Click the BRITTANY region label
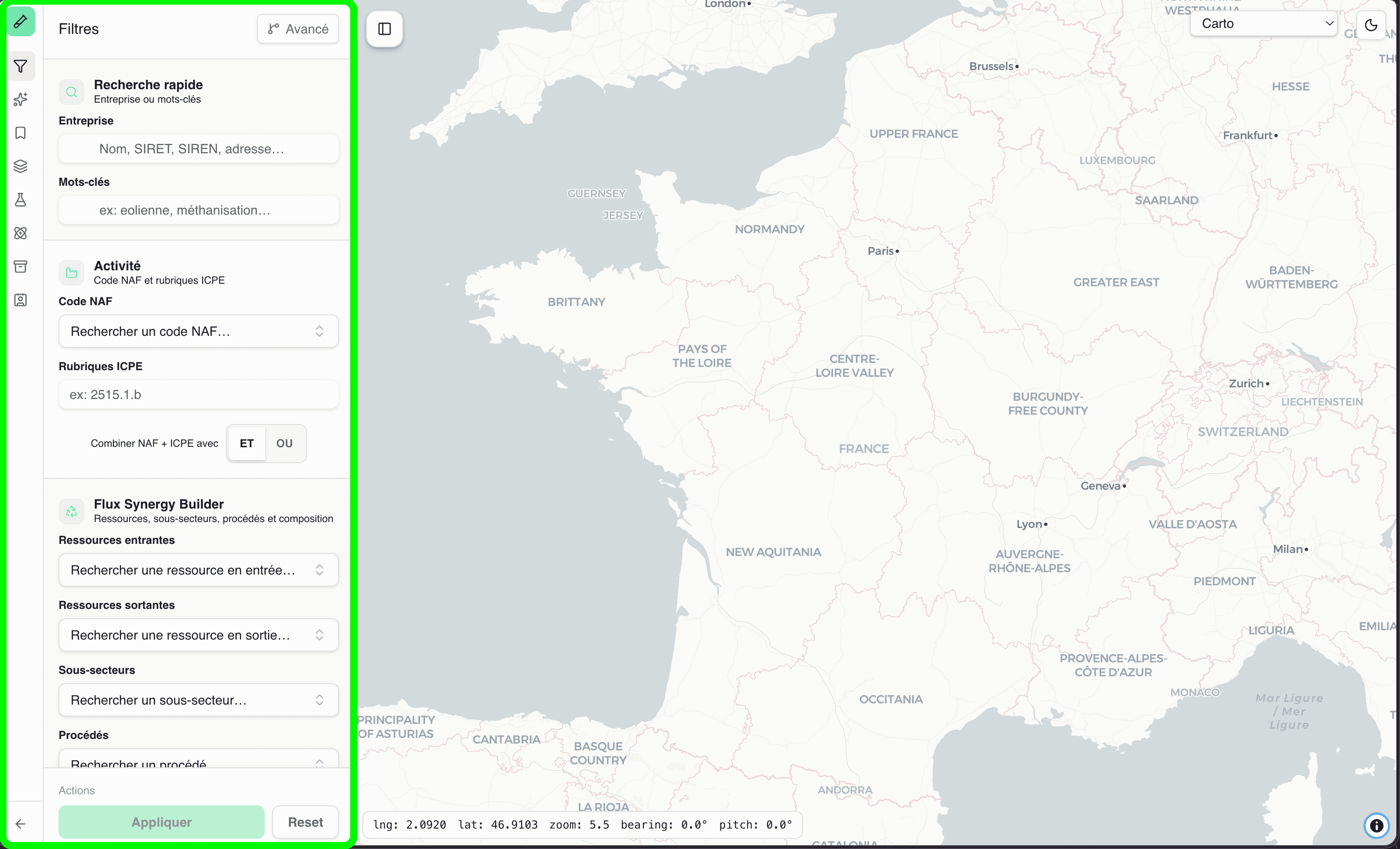Image resolution: width=1400 pixels, height=849 pixels. click(576, 302)
